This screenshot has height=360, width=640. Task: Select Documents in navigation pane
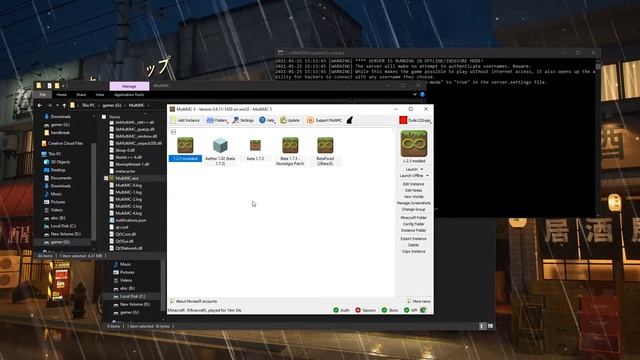click(58, 178)
